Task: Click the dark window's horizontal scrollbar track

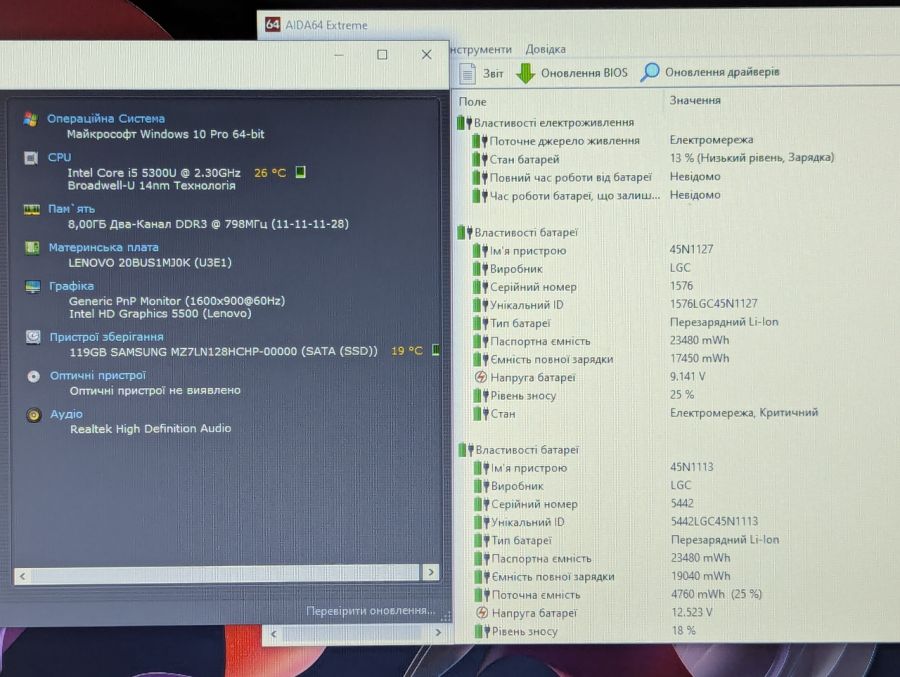Action: tap(226, 574)
